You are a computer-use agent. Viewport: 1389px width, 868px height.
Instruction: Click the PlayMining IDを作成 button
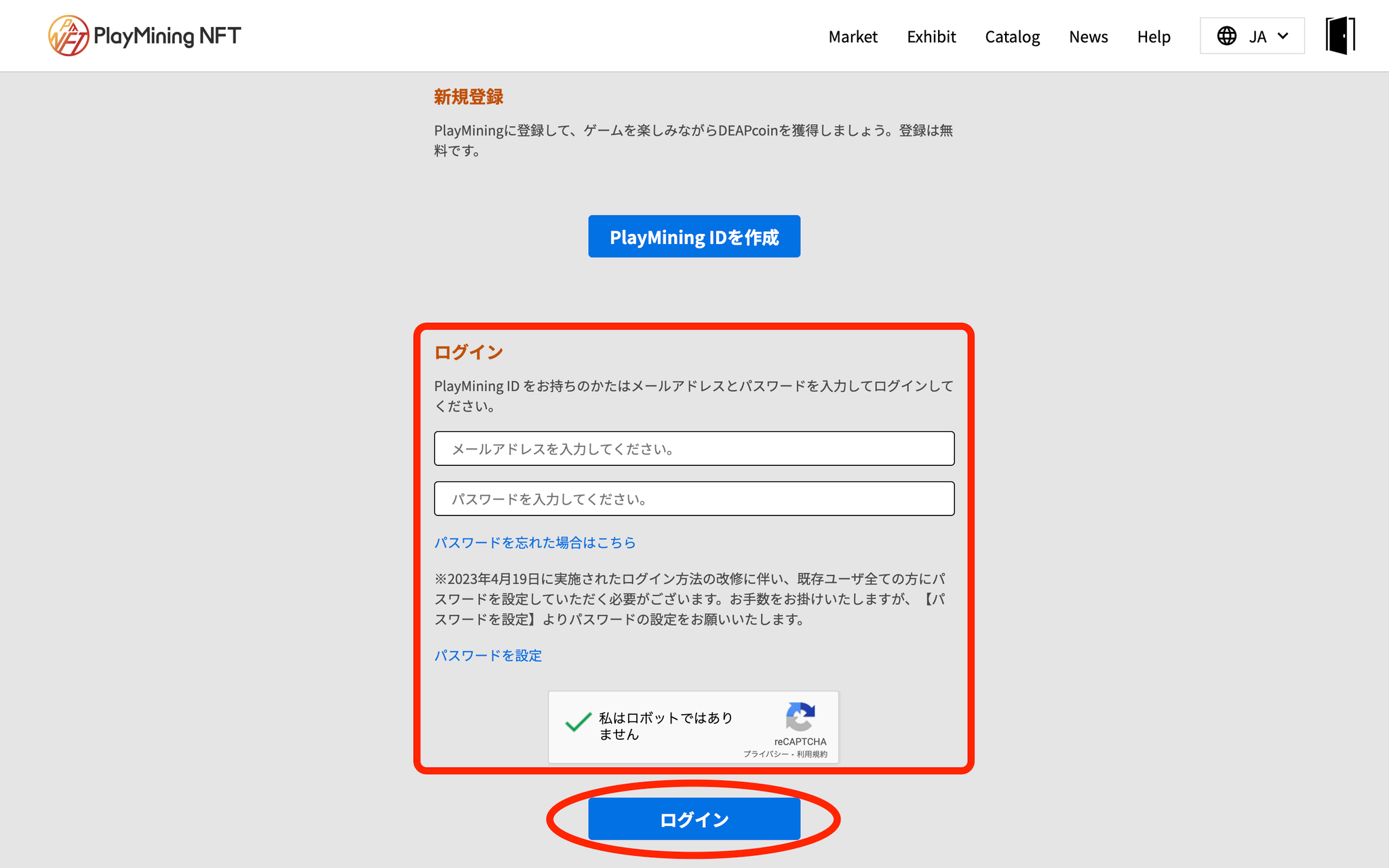tap(694, 237)
